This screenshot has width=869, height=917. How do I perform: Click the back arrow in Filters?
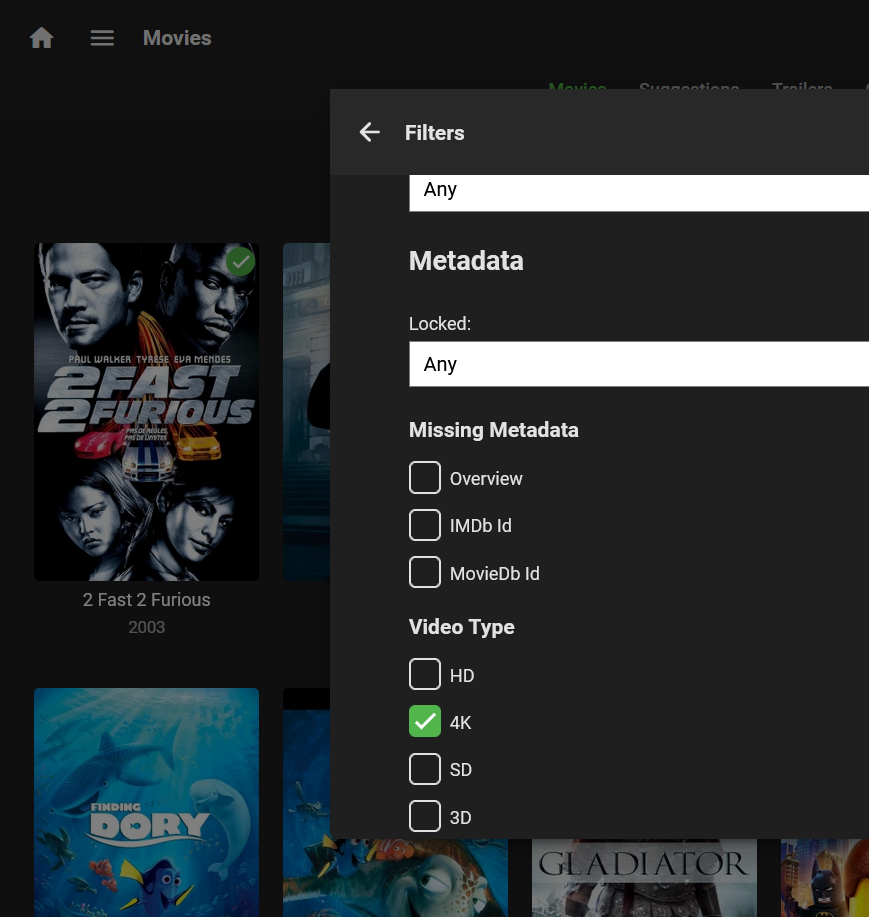click(x=370, y=132)
